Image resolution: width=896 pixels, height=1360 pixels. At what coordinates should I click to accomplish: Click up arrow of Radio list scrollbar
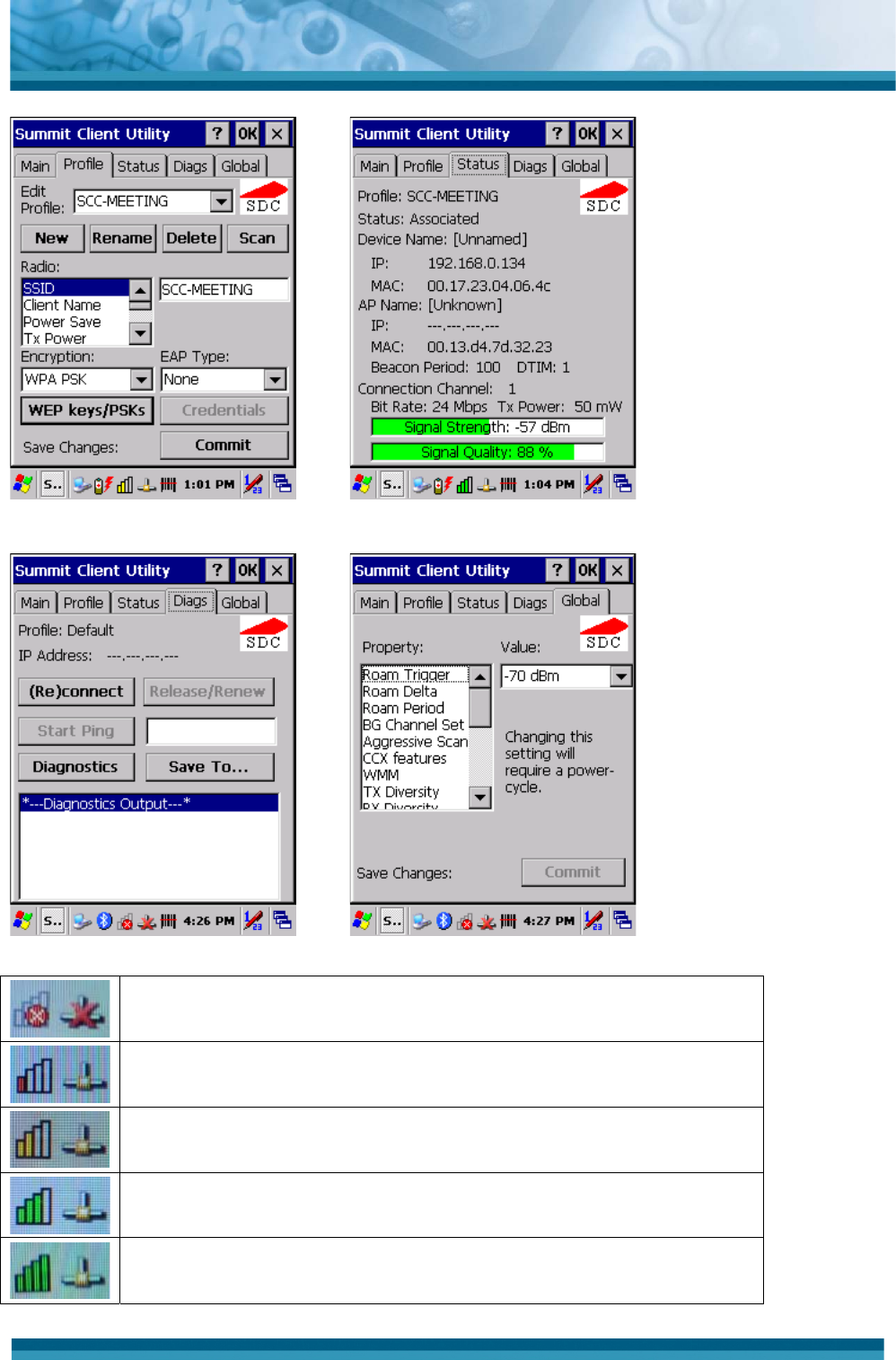tap(140, 290)
